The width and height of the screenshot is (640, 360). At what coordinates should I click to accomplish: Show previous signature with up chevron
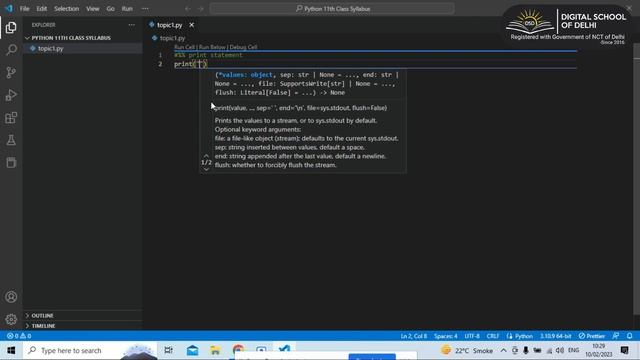[206, 156]
